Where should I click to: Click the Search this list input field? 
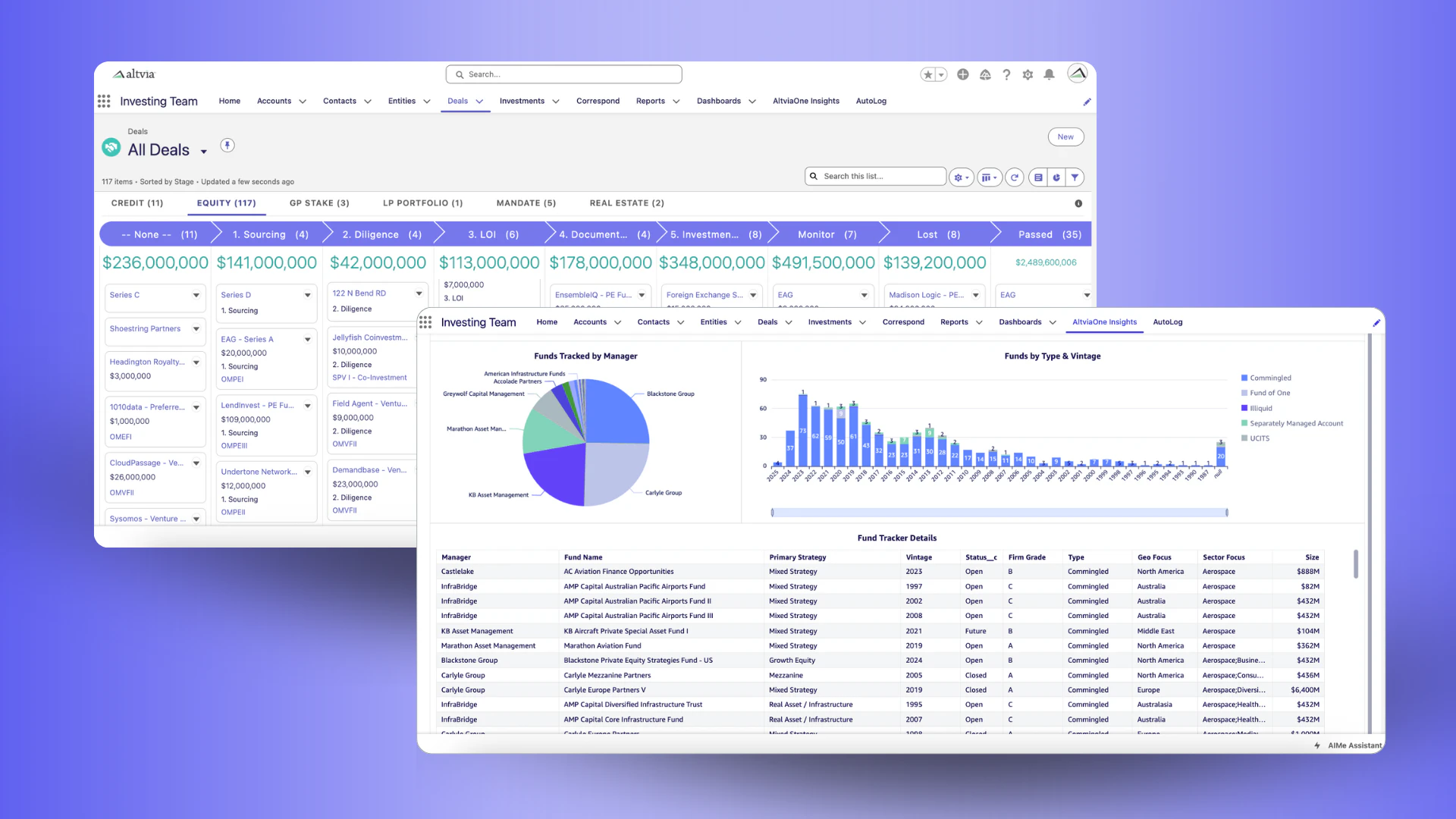coord(876,175)
